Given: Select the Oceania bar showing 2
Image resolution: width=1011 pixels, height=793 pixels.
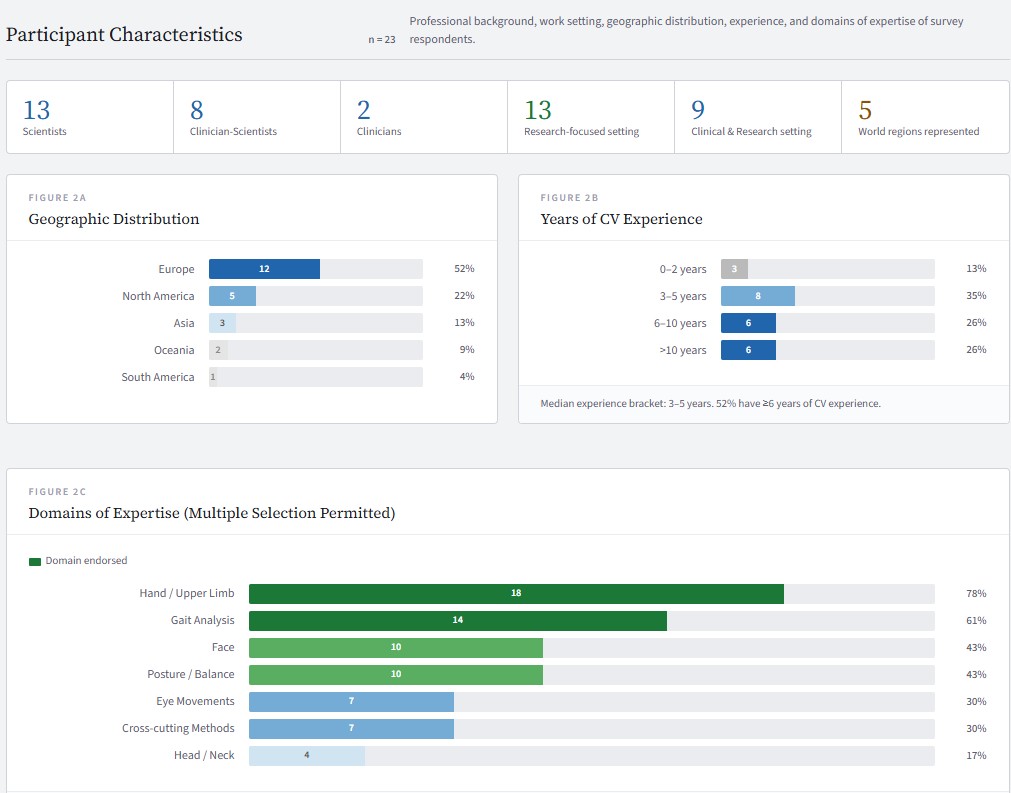Looking at the screenshot, I should 218,350.
